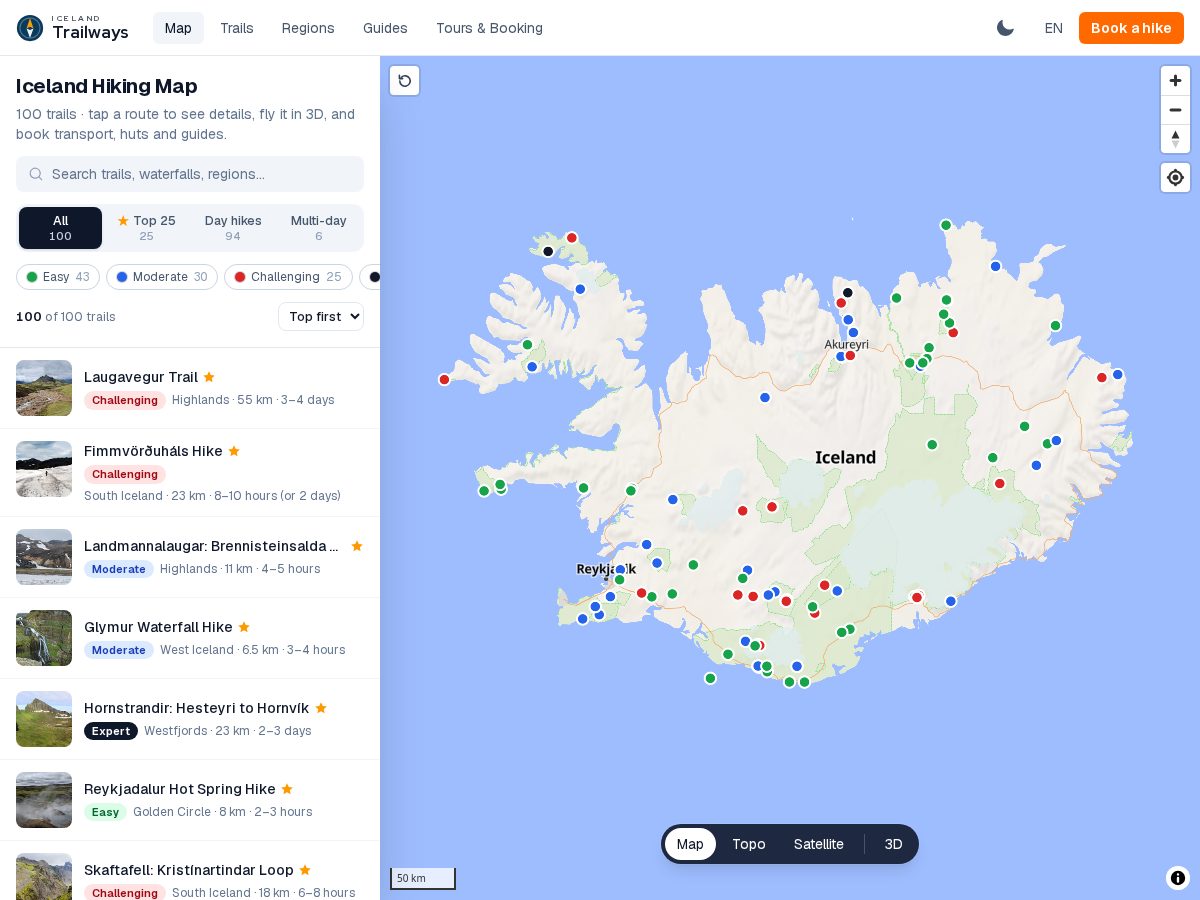Open the Guides nav tab
Screen dimensions: 1200x900
pyautogui.click(x=385, y=28)
